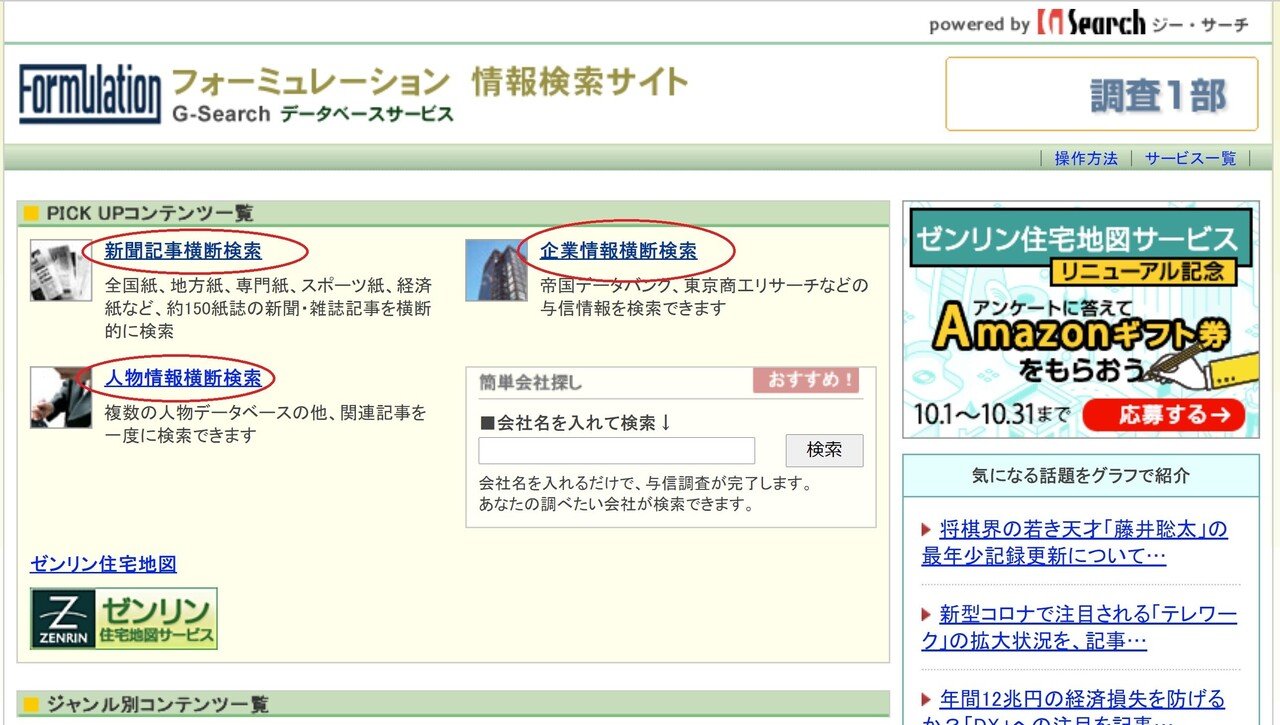Click the company building thumbnail icon
The height and width of the screenshot is (725, 1280).
tap(496, 270)
